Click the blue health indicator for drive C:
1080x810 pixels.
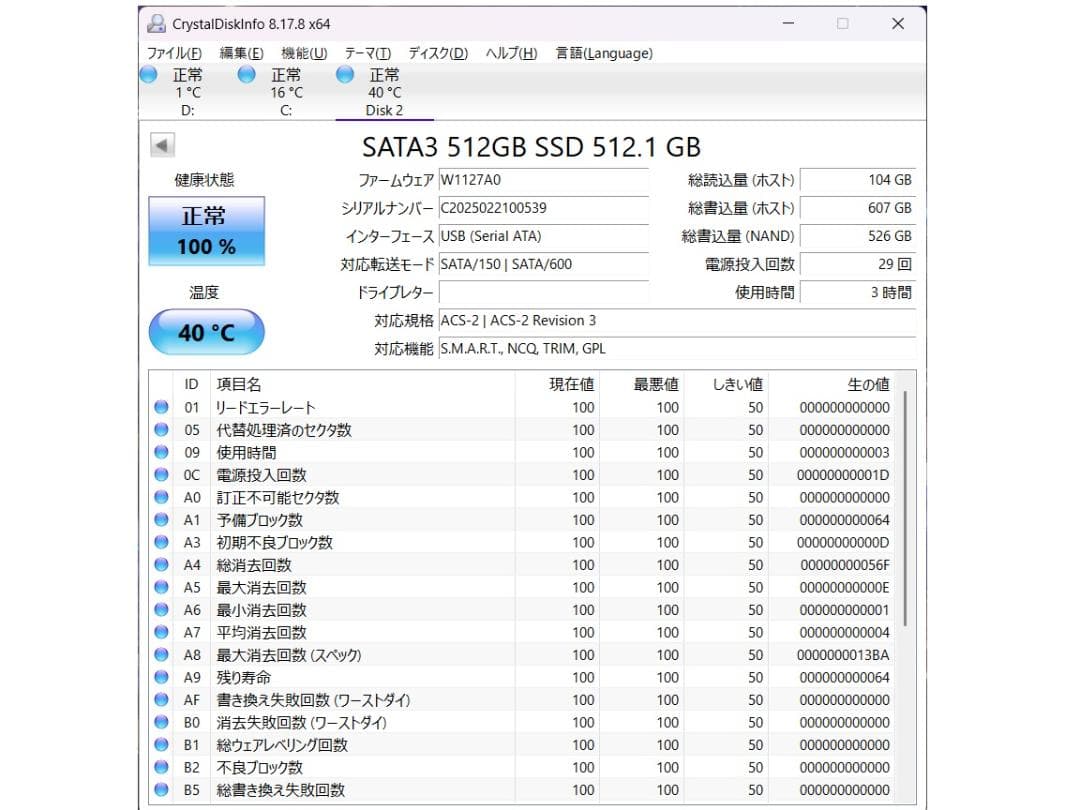[246, 74]
